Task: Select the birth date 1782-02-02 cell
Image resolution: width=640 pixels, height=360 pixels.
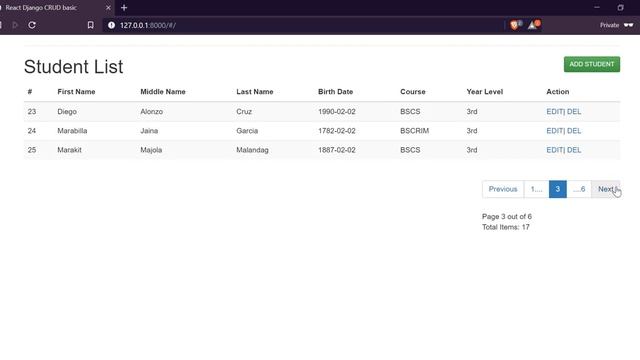Action: (337, 131)
